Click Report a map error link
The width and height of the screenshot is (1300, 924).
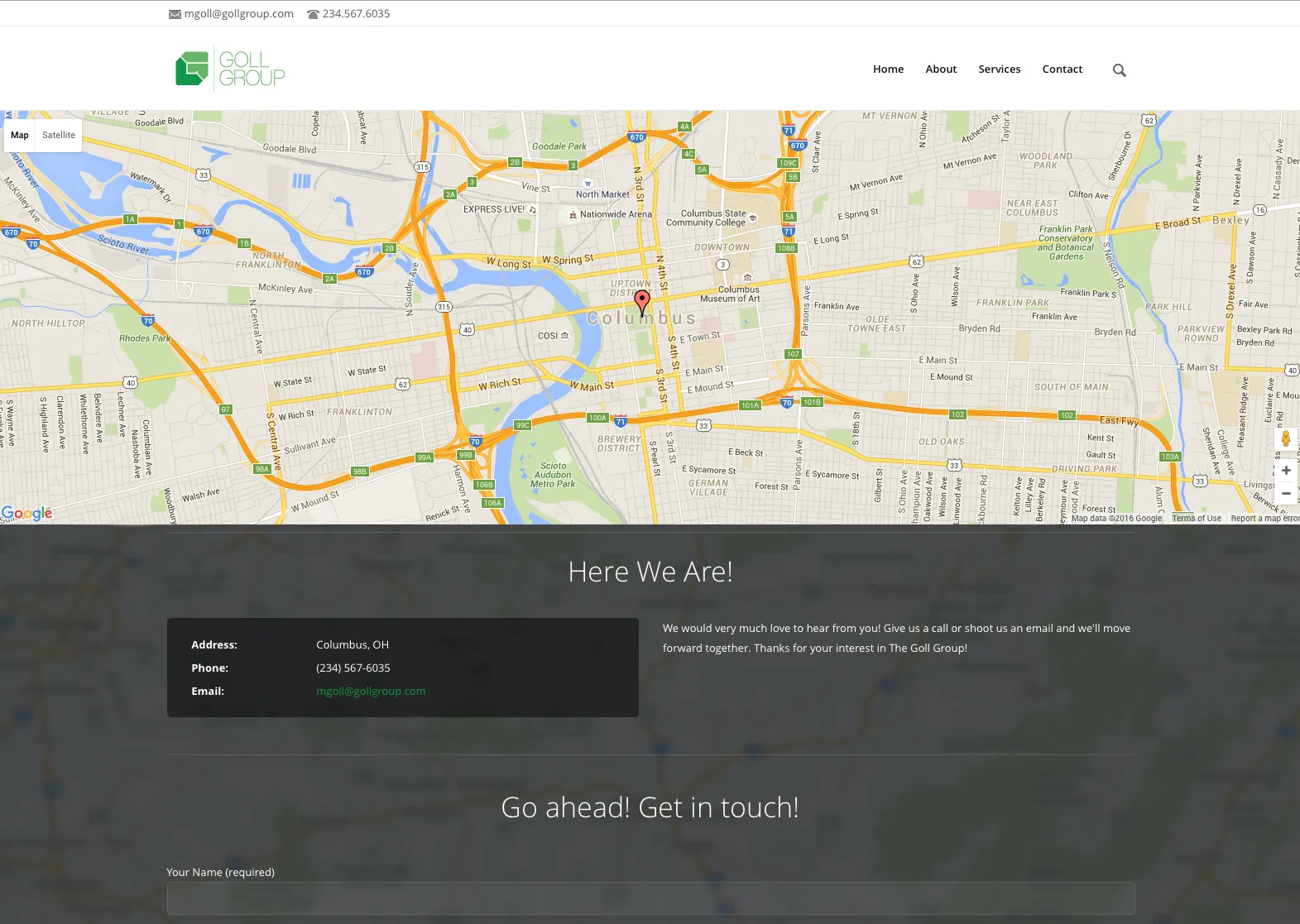coord(1265,519)
